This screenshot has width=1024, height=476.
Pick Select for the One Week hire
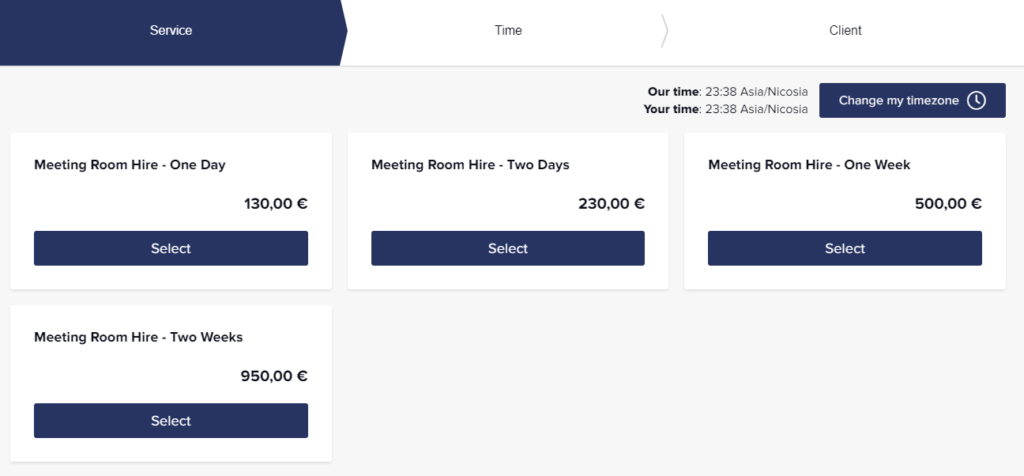coord(845,248)
